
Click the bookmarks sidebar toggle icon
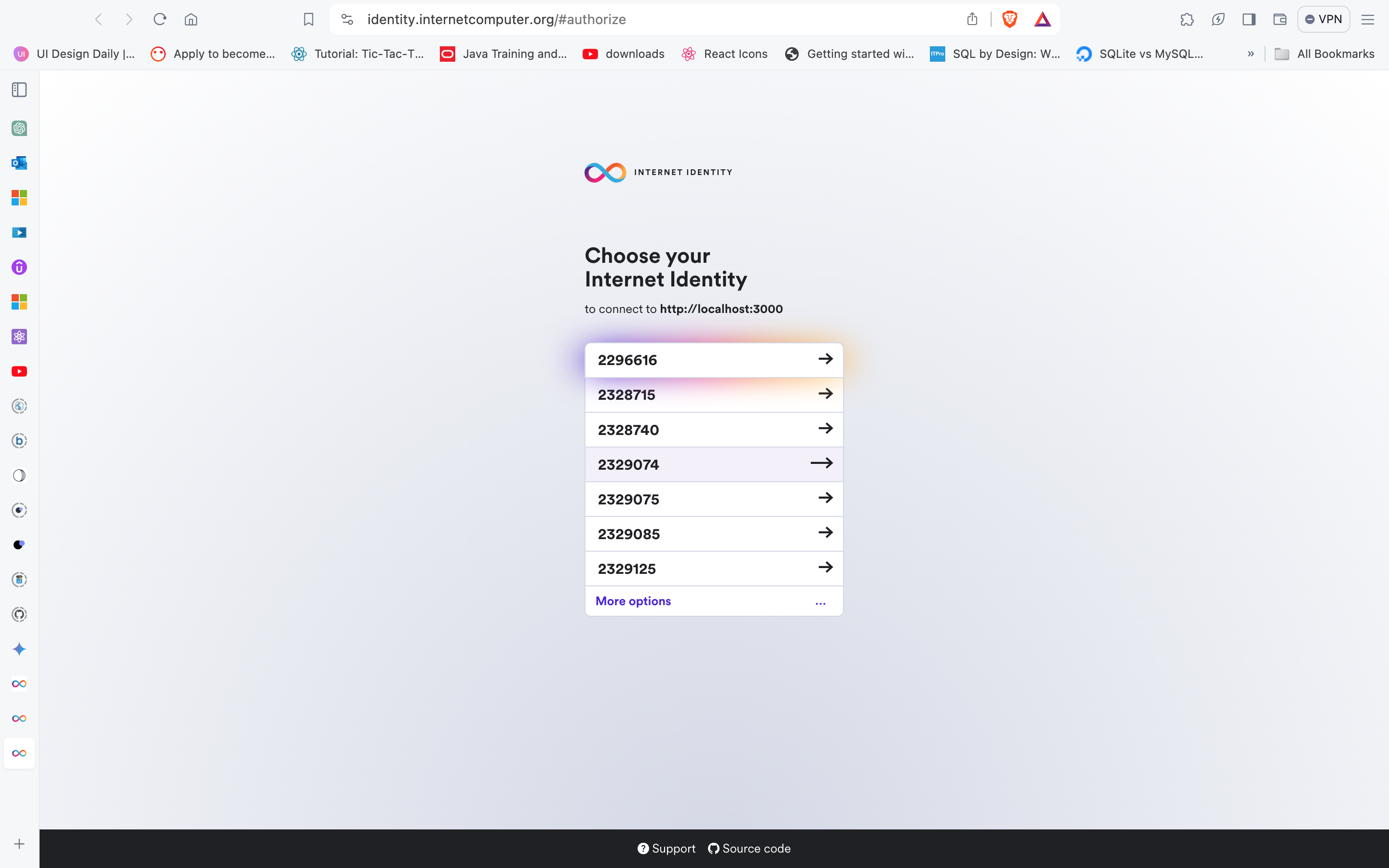[19, 89]
